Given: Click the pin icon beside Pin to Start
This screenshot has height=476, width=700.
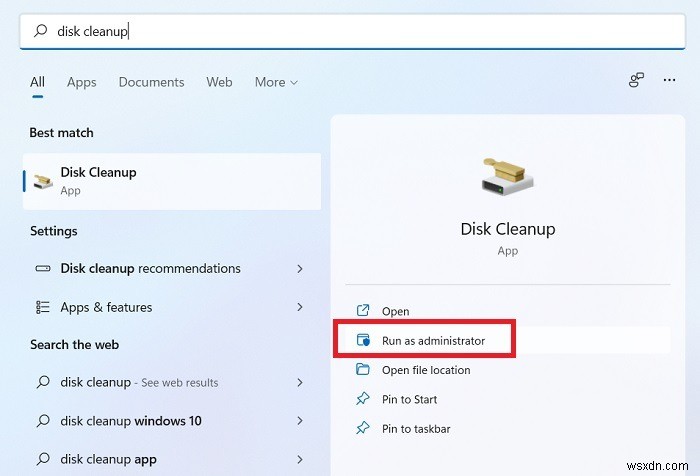Looking at the screenshot, I should pos(363,399).
